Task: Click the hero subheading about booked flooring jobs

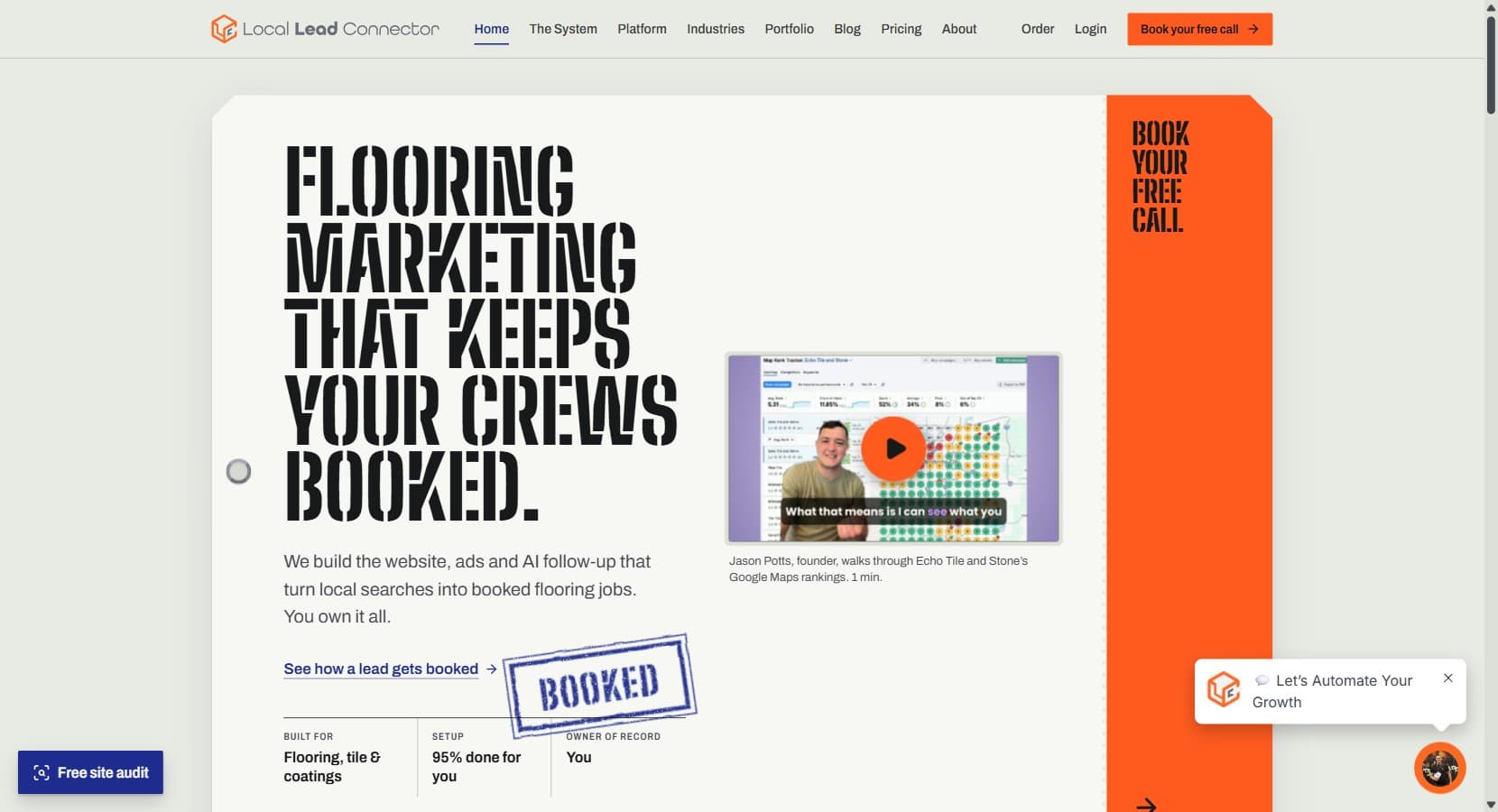Action: pyautogui.click(x=467, y=588)
